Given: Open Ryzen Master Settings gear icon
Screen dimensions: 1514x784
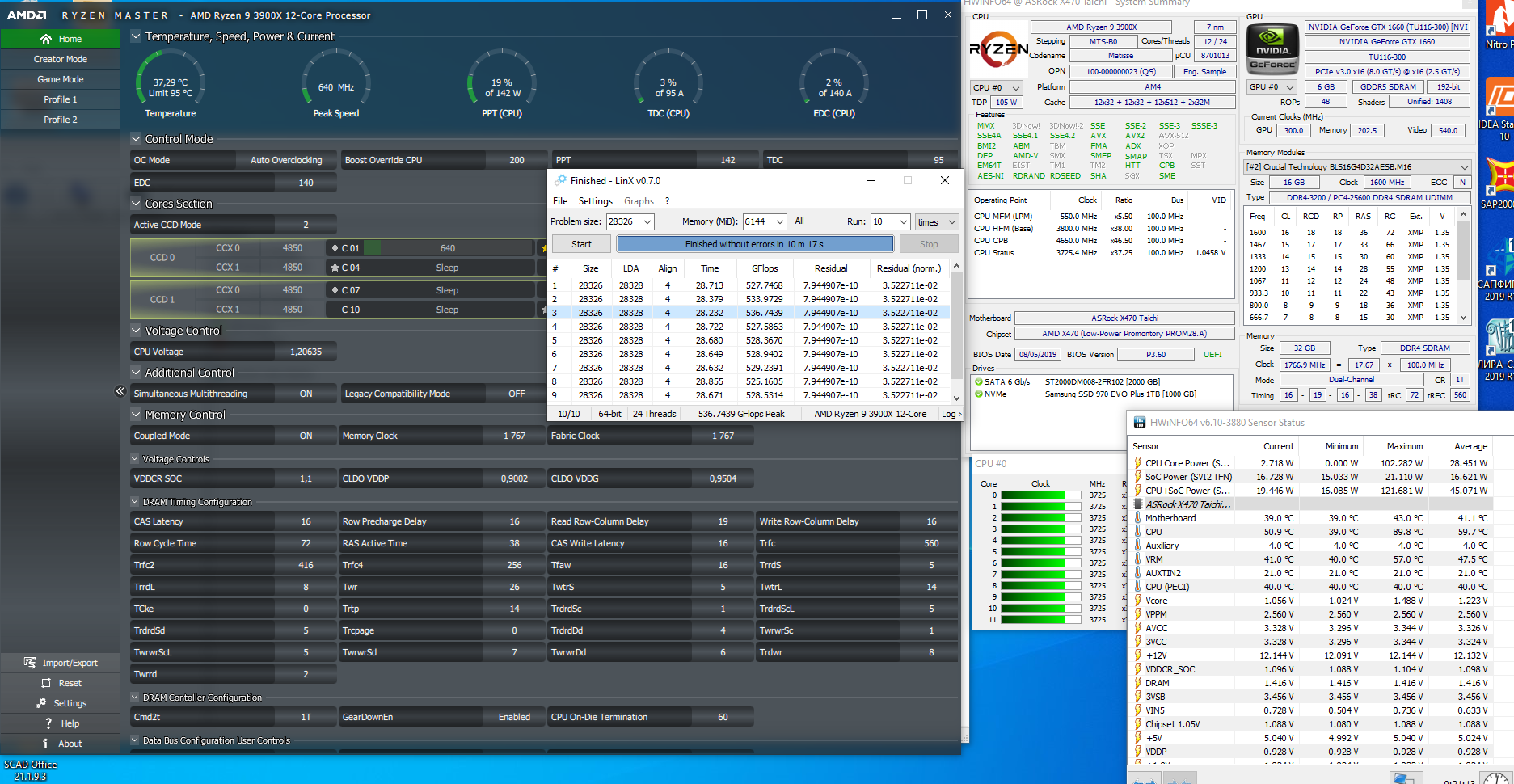Looking at the screenshot, I should 41,703.
